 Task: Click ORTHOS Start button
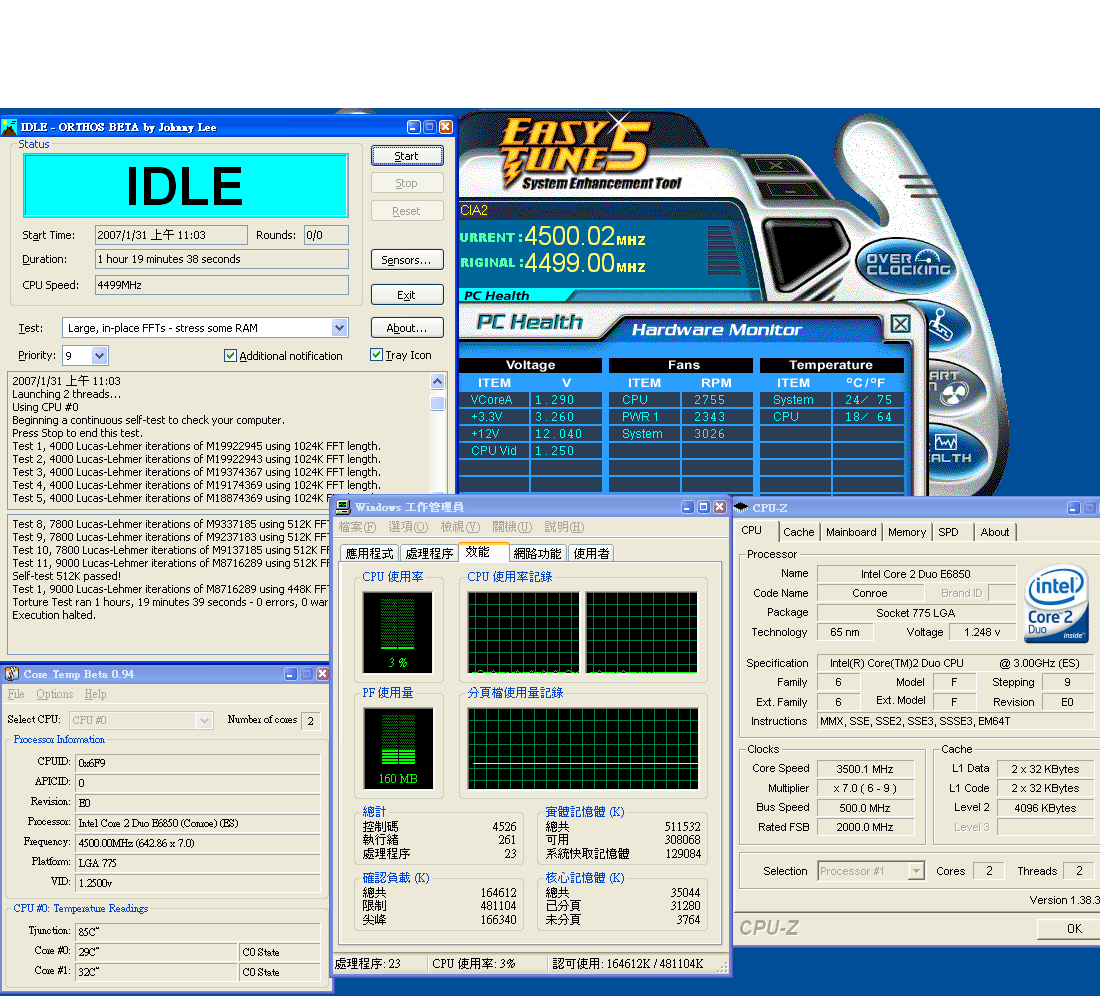(407, 156)
